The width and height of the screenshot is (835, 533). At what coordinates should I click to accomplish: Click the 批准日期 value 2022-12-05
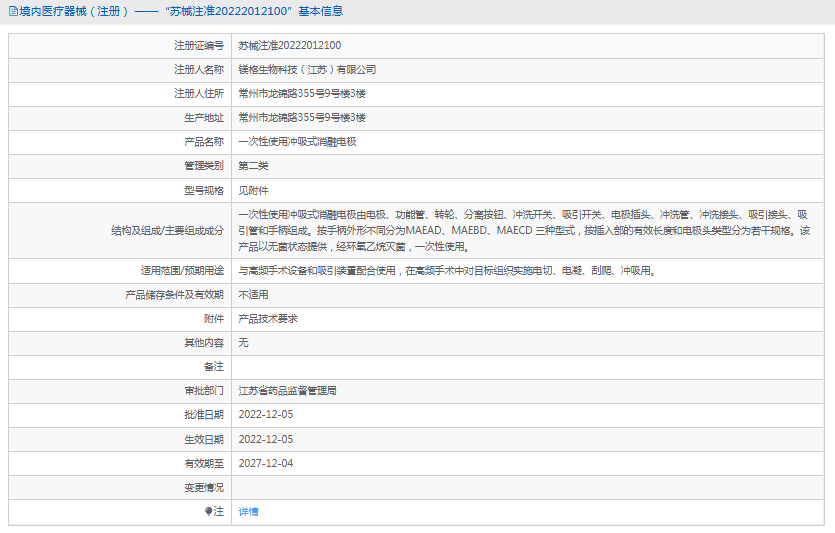pyautogui.click(x=266, y=415)
